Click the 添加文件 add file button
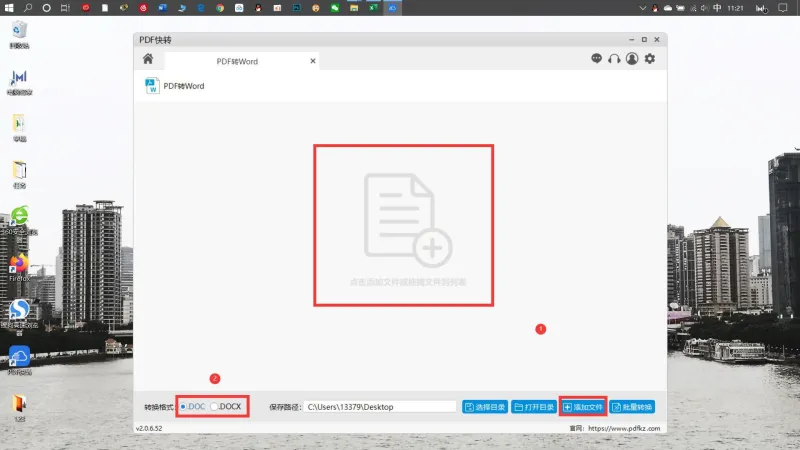Image resolution: width=800 pixels, height=450 pixels. pos(583,407)
